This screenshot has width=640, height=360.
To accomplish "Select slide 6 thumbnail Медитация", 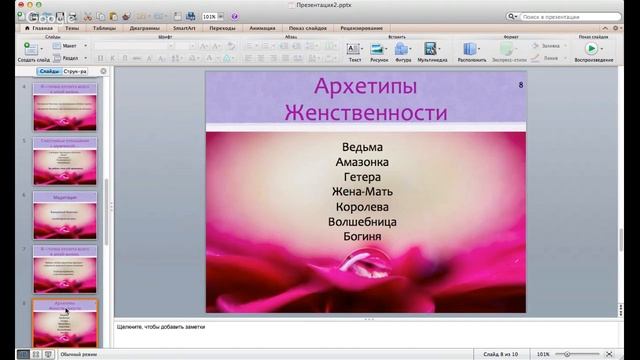I will [65, 216].
